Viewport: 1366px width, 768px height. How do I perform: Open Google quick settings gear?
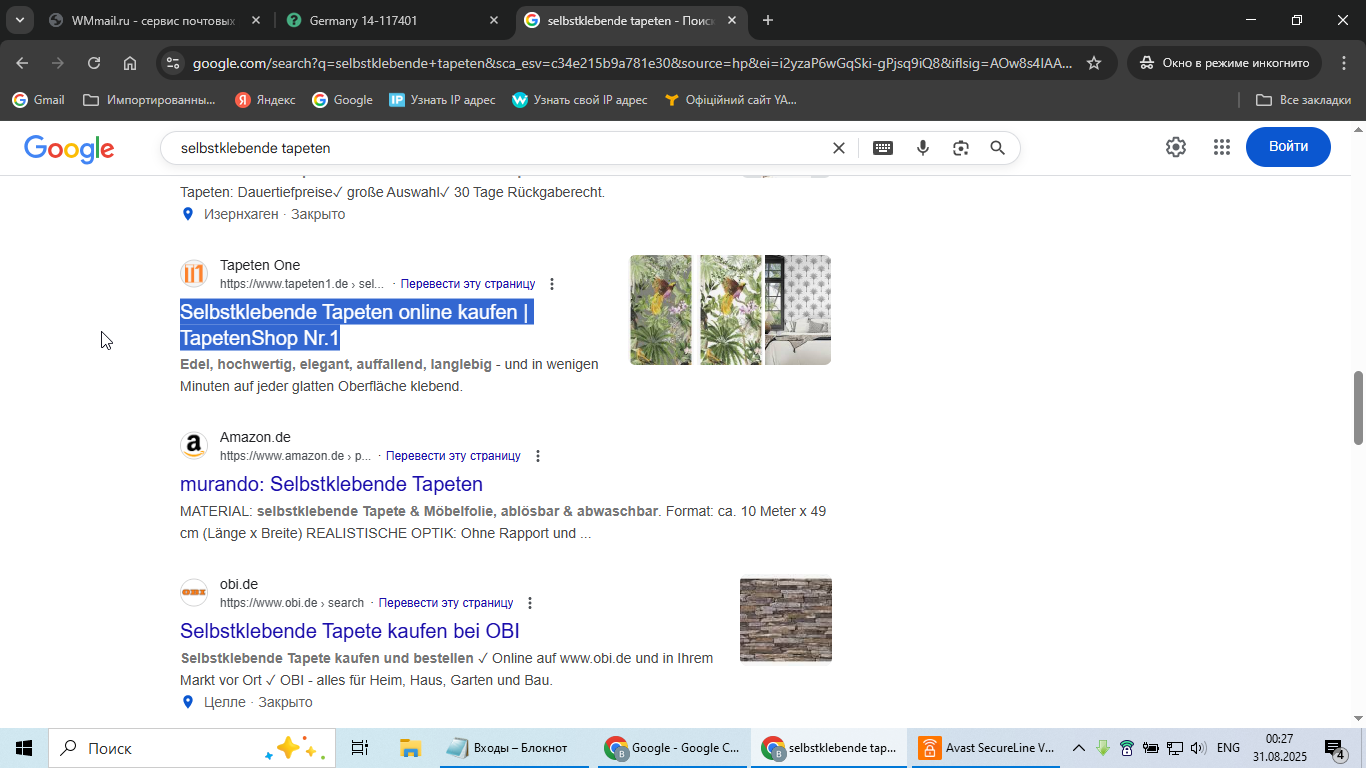(x=1176, y=147)
